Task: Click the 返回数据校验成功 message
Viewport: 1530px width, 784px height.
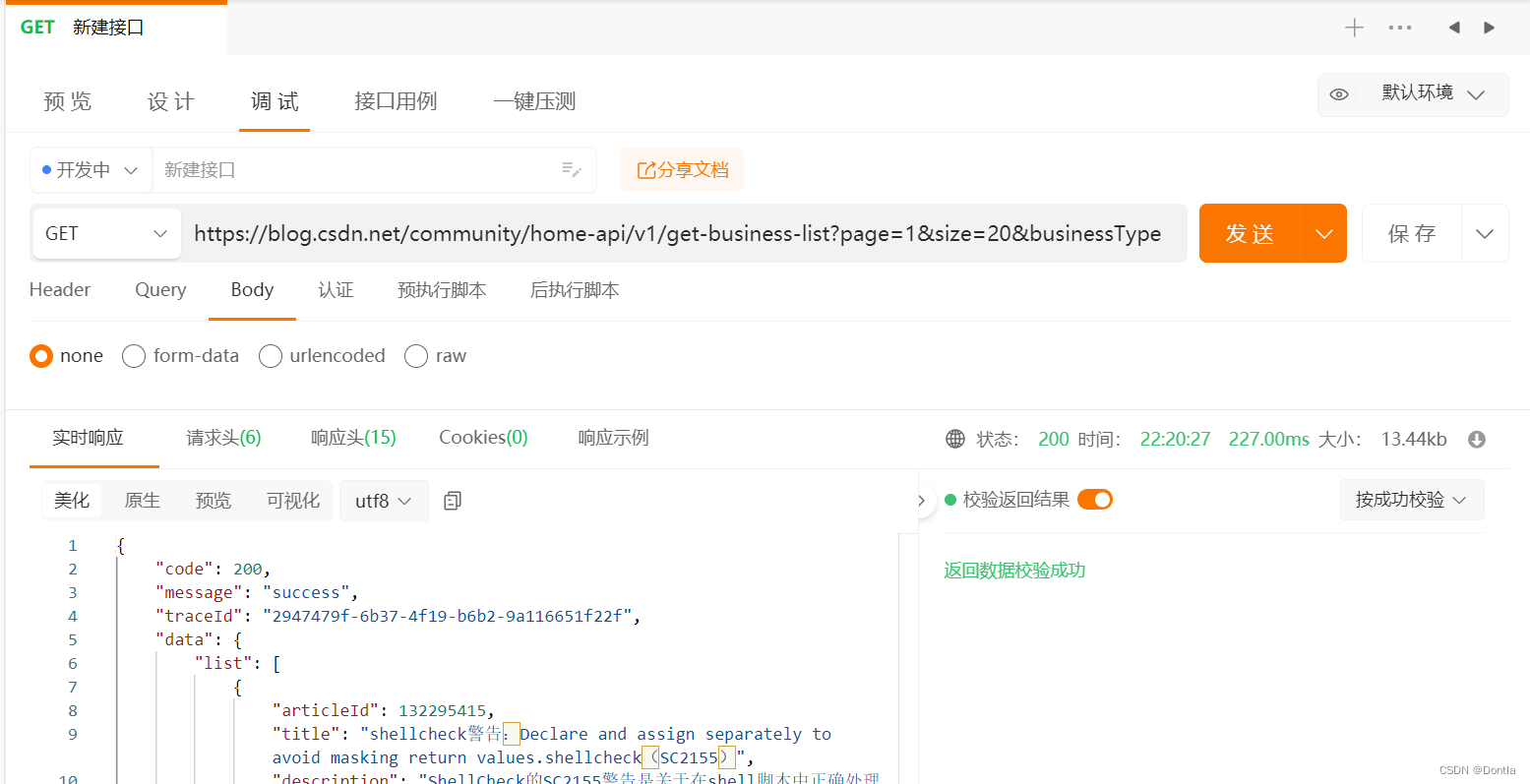Action: [x=1014, y=571]
